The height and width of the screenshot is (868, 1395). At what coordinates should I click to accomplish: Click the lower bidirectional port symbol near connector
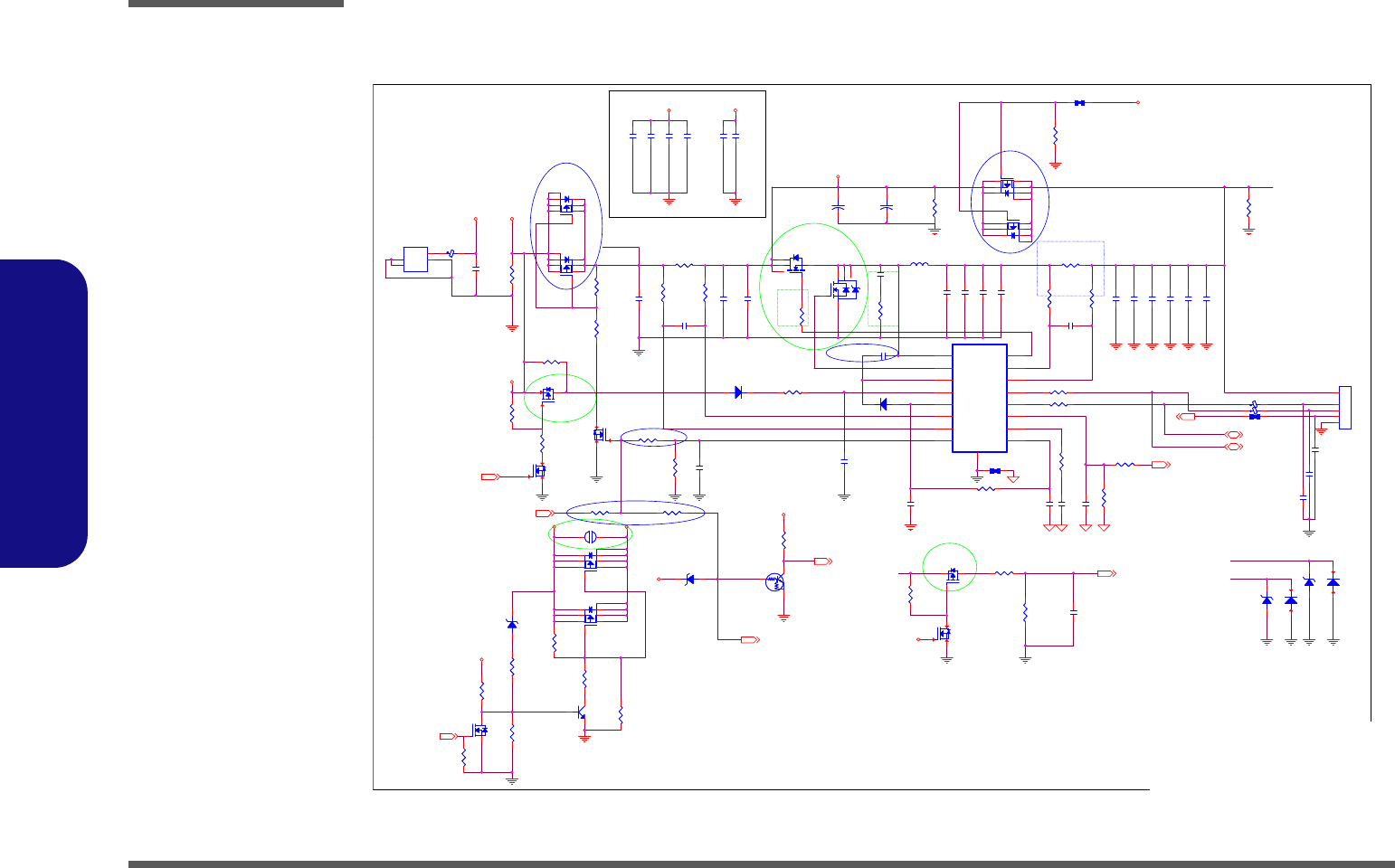click(1232, 447)
